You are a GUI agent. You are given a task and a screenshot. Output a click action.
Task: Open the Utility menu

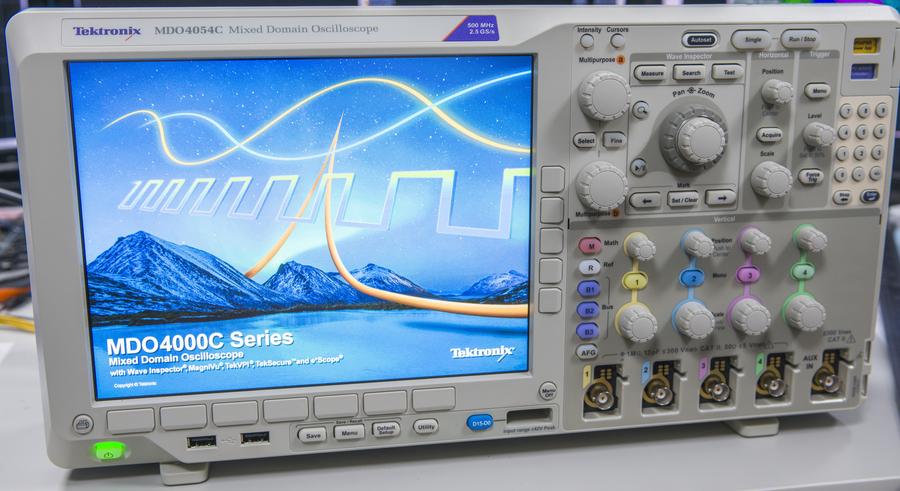tap(425, 427)
